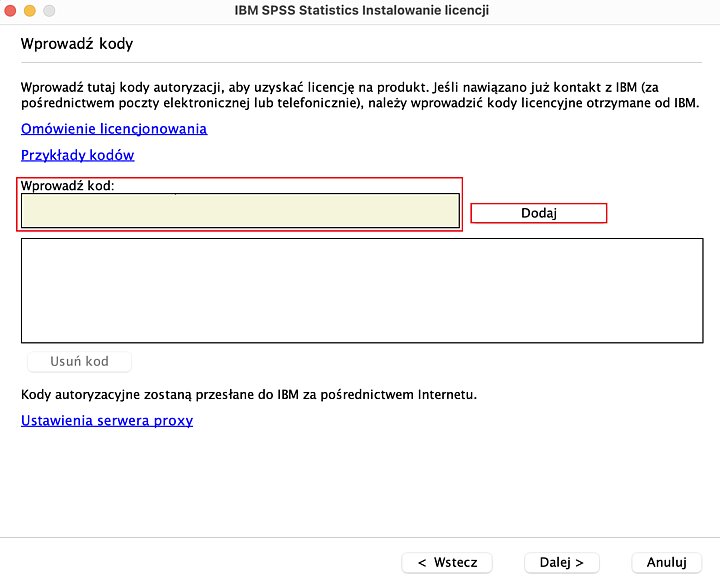This screenshot has height=576, width=720.
Task: Go back with the Wstecz button
Action: click(447, 562)
